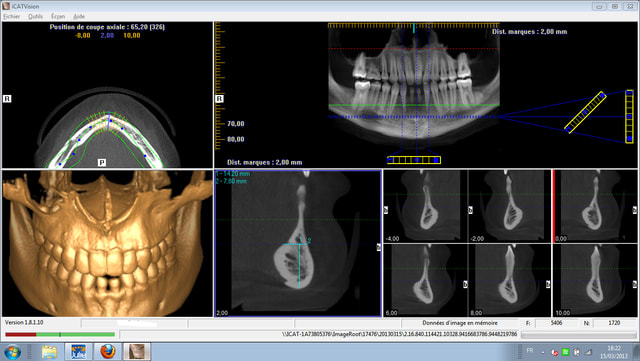Open the Outils menu
Screen dimensions: 640x361
(x=36, y=16)
